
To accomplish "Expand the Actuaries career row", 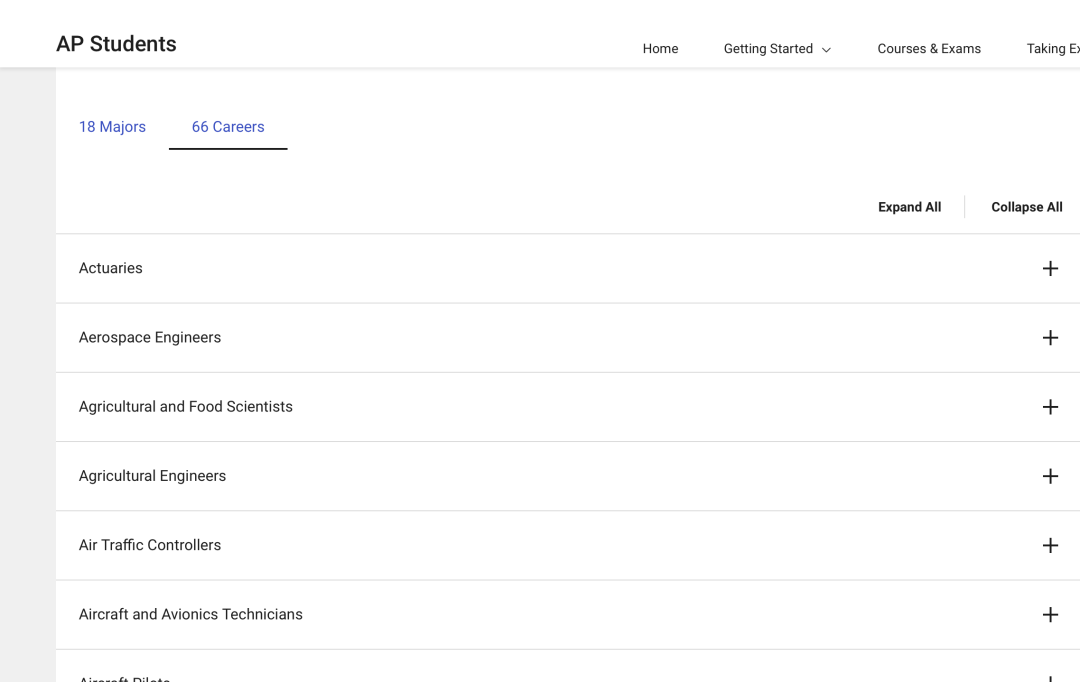I will point(568,269).
